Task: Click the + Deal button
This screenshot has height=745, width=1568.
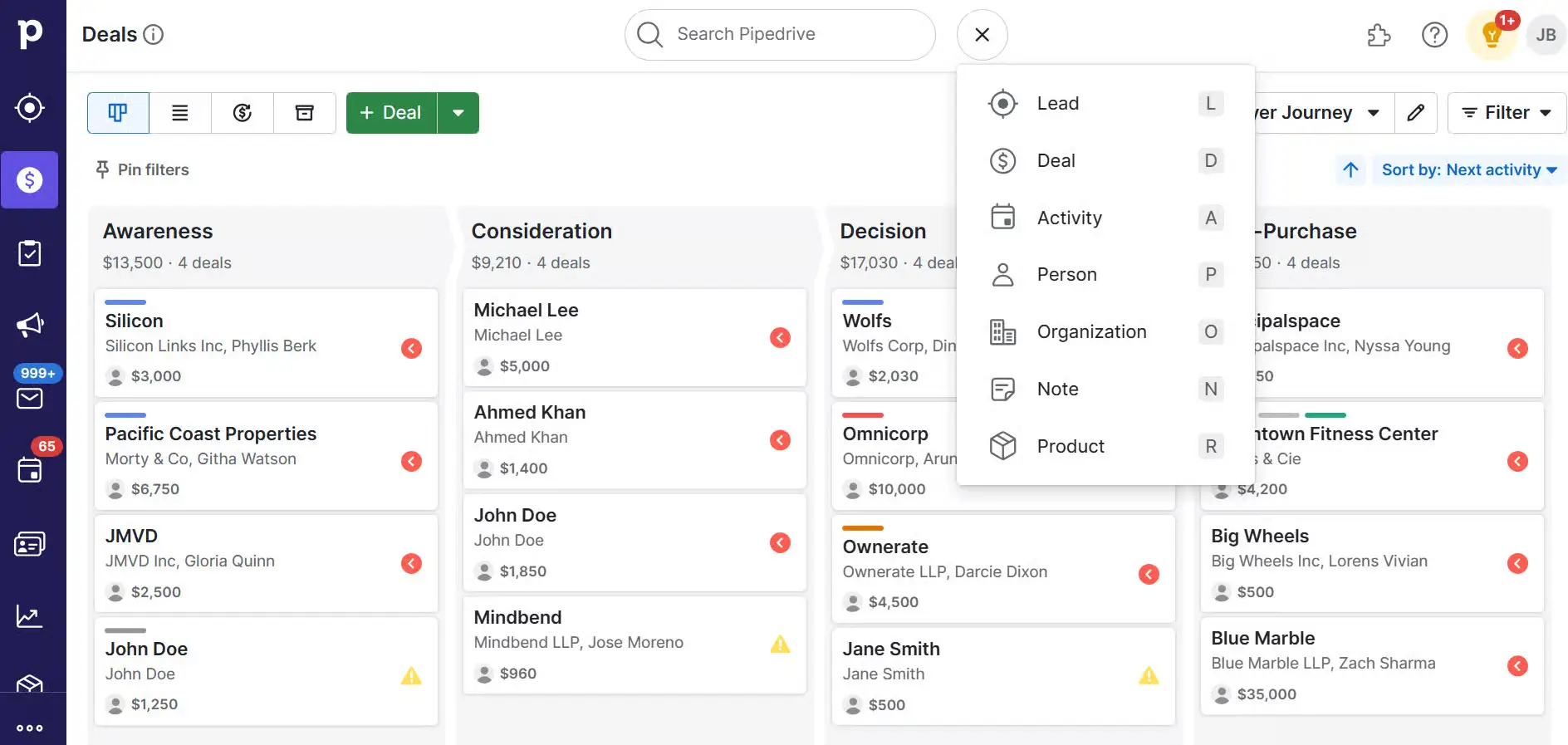Action: [x=392, y=113]
